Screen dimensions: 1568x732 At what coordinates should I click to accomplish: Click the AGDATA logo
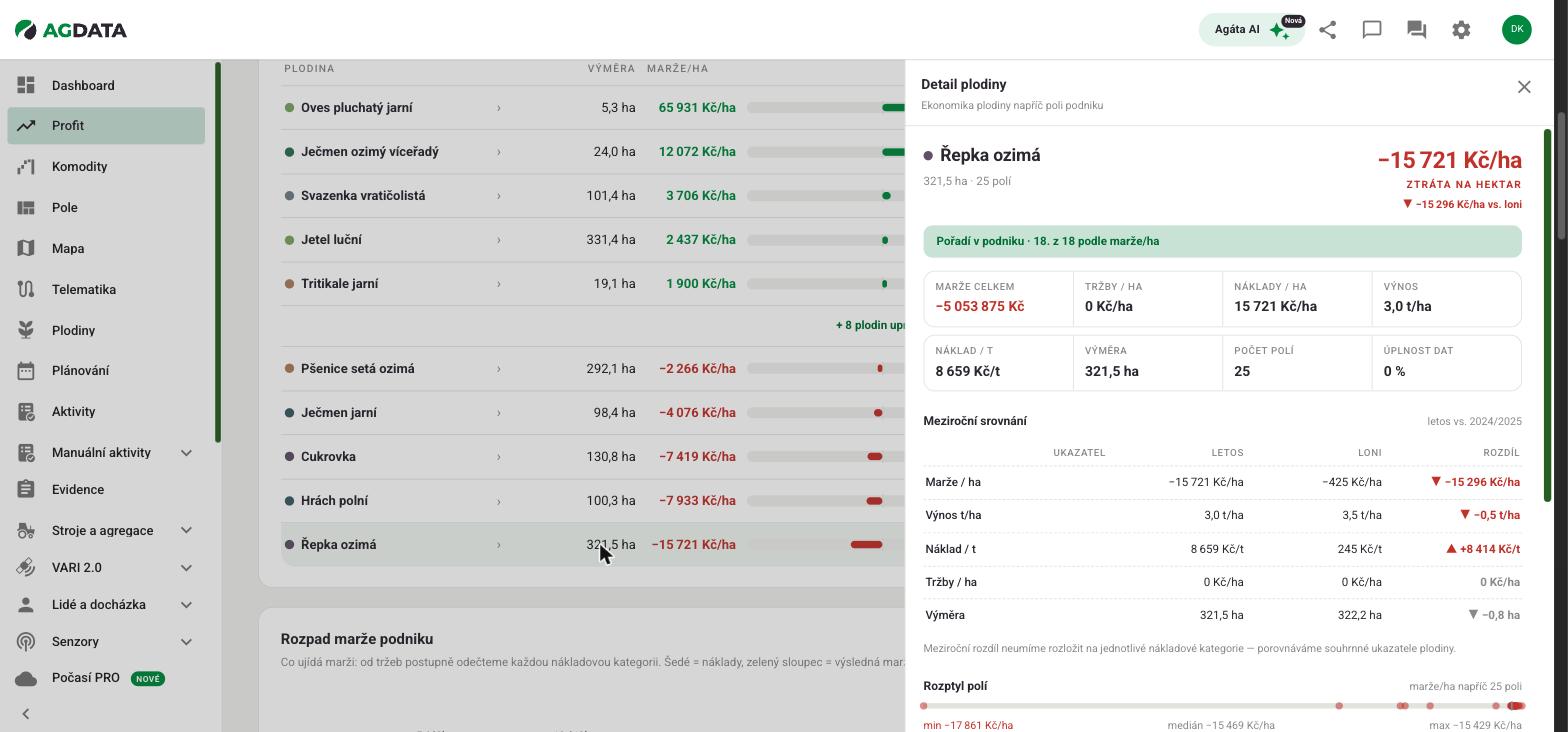(x=71, y=30)
